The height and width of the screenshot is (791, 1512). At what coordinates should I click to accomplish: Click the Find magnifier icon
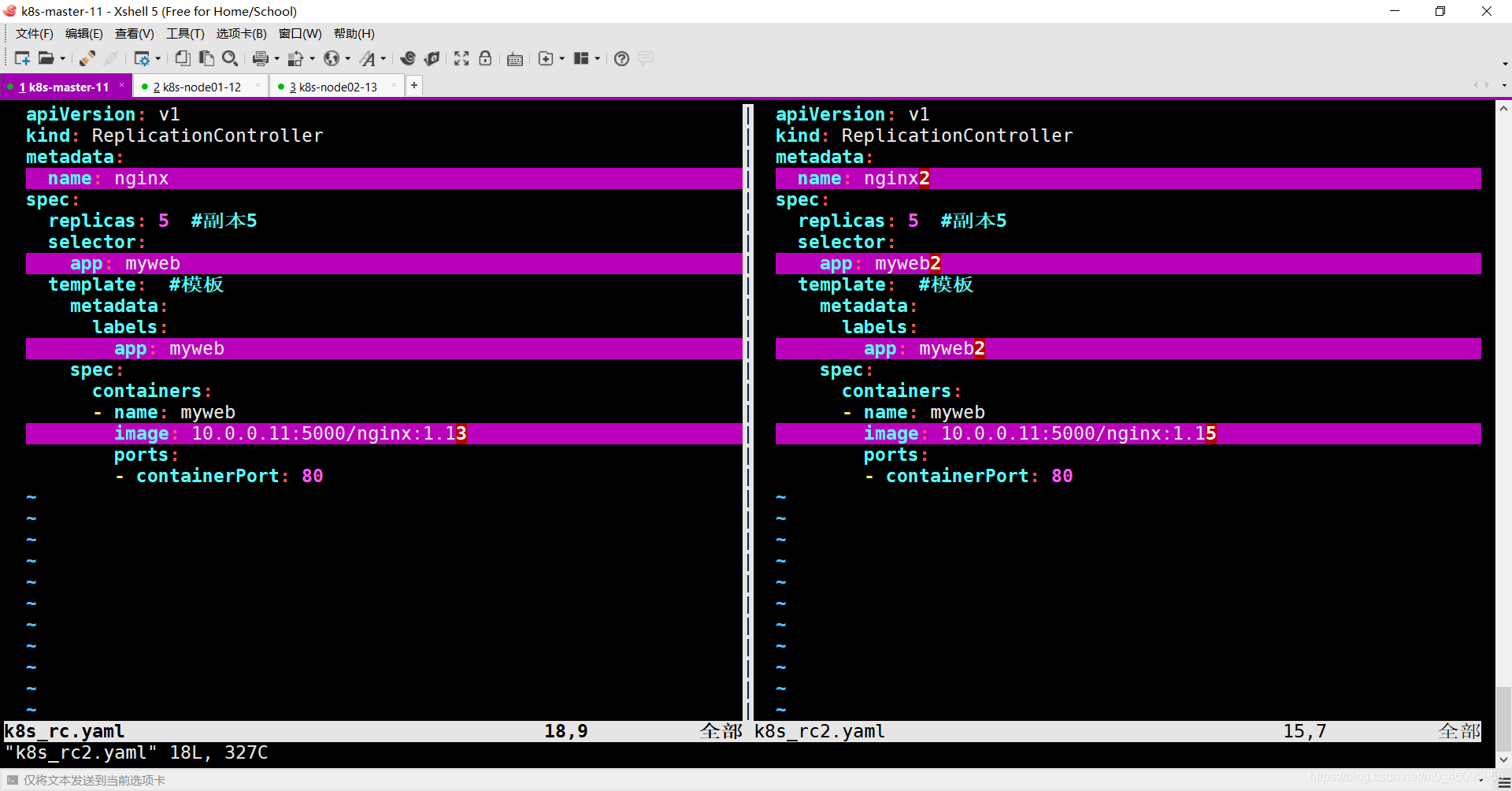tap(230, 58)
